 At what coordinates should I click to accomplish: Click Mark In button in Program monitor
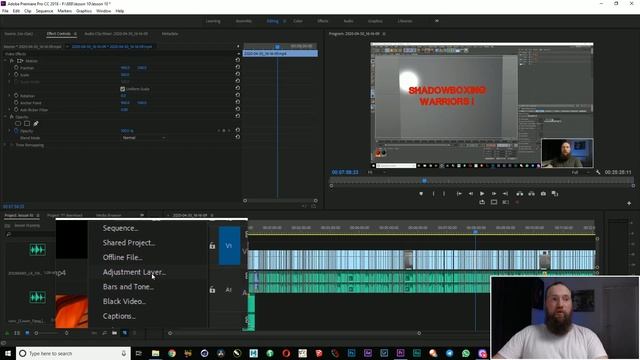click(433, 194)
